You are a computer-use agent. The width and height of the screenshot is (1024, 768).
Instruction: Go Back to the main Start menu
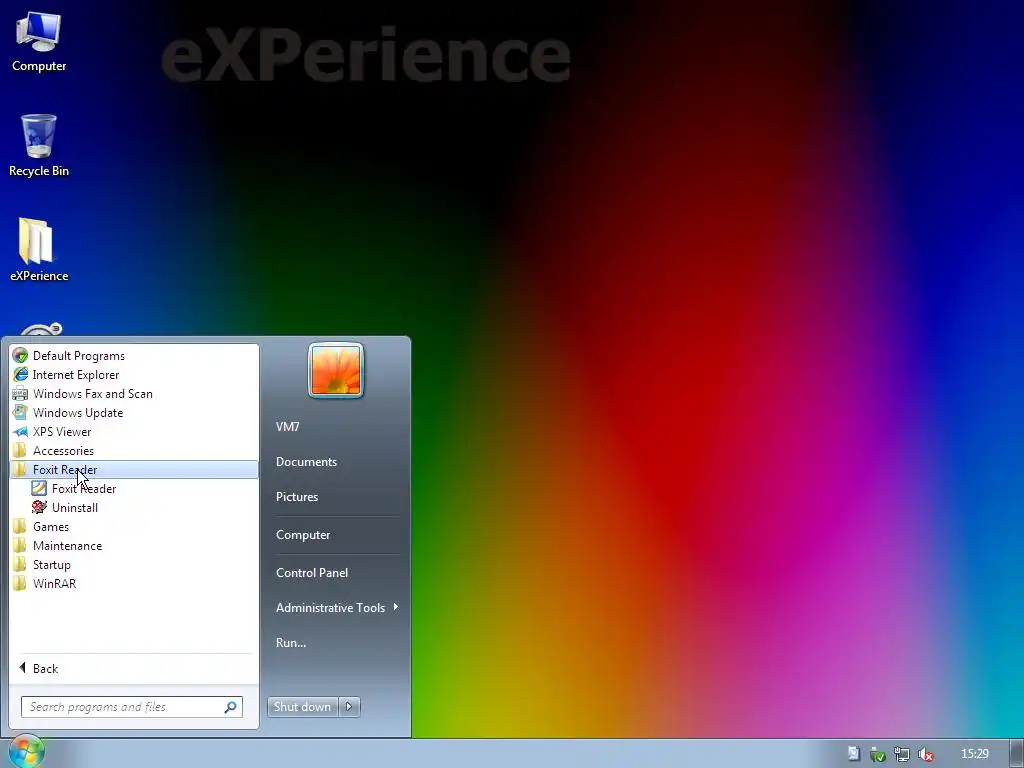tap(39, 668)
